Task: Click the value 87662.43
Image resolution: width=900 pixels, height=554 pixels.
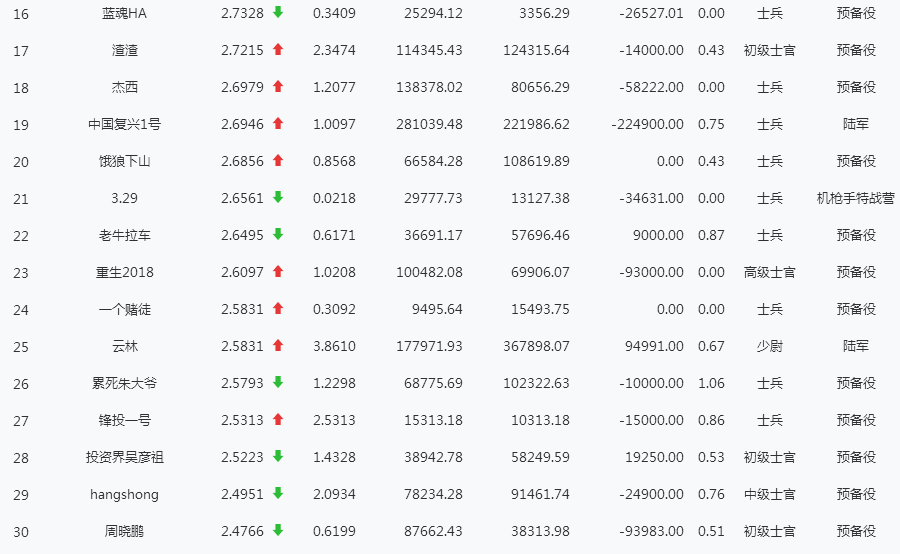Action: pos(433,531)
